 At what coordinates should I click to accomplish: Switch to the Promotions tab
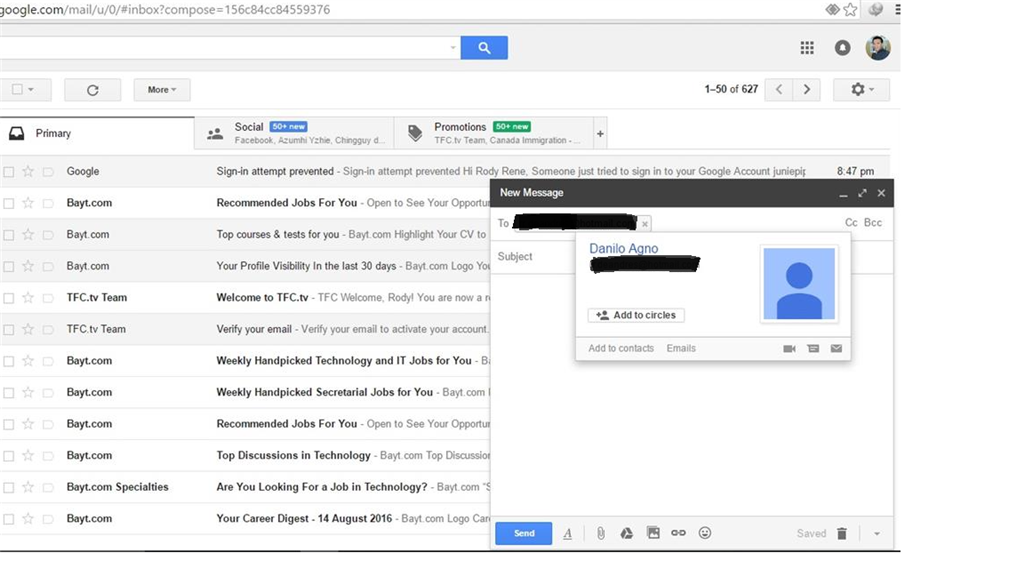tap(494, 134)
